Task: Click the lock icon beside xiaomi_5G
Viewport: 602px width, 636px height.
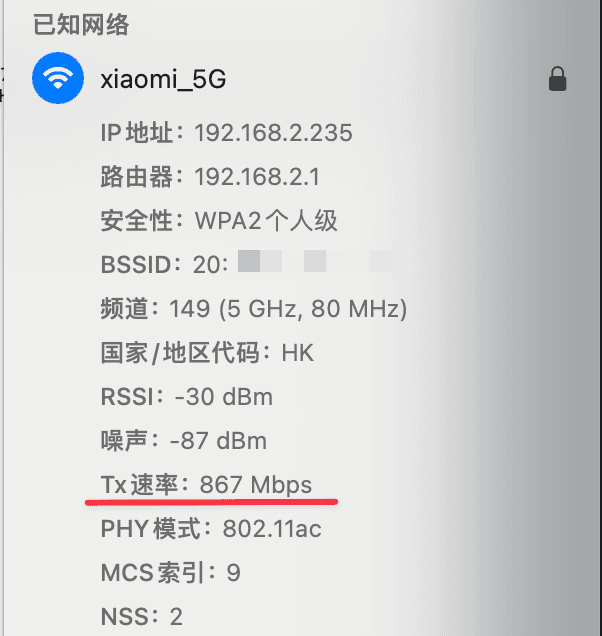Action: [x=557, y=79]
